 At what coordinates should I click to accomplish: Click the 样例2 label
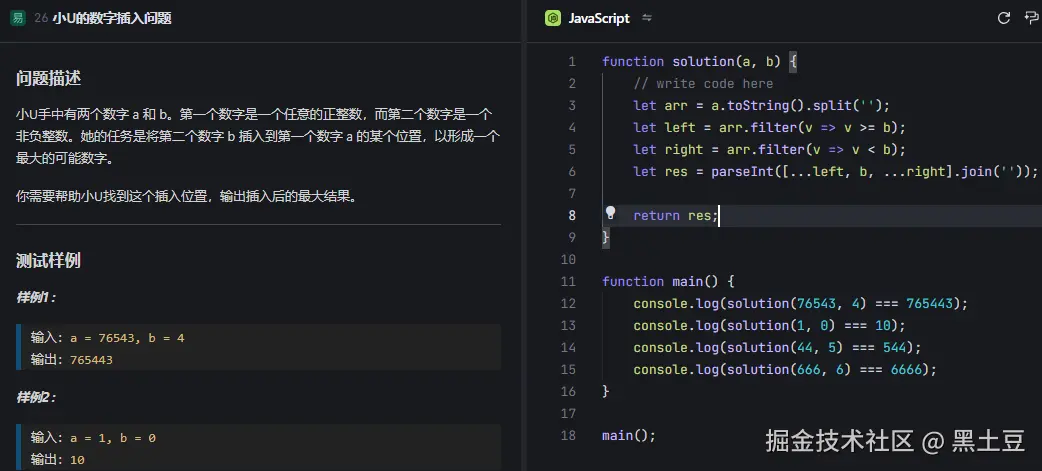(36, 397)
